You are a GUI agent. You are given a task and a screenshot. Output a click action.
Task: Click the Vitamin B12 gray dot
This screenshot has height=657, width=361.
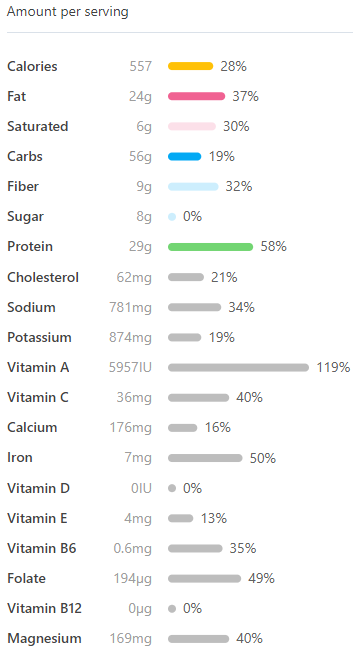[x=172, y=608]
